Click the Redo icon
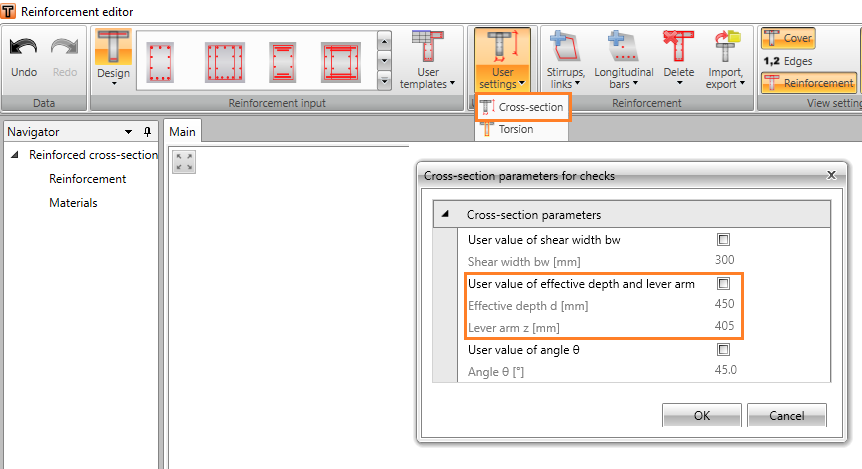The height and width of the screenshot is (469, 862). 64,48
